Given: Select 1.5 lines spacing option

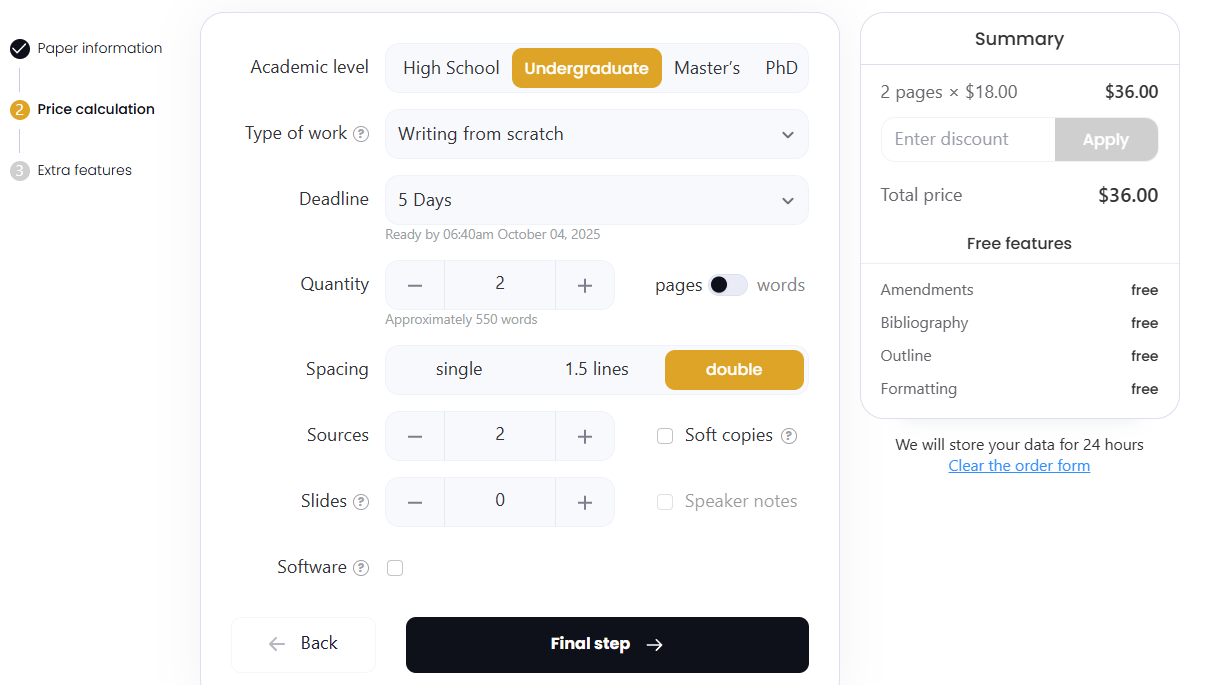Looking at the screenshot, I should (x=596, y=369).
